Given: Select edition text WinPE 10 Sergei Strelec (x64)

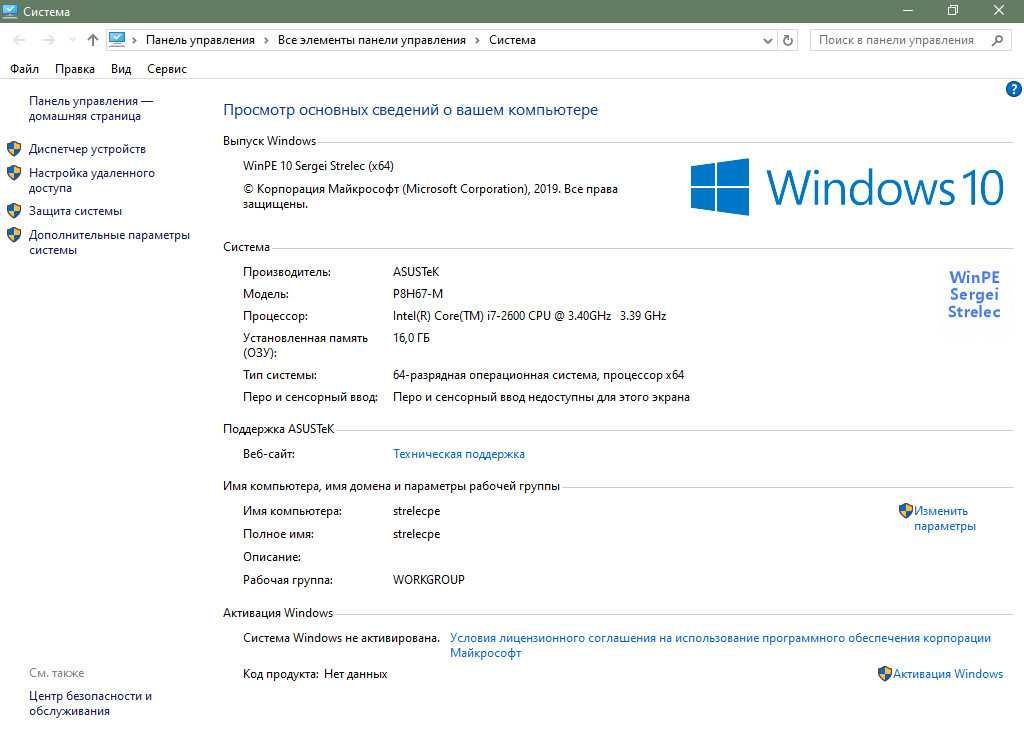Looking at the screenshot, I should tap(318, 166).
